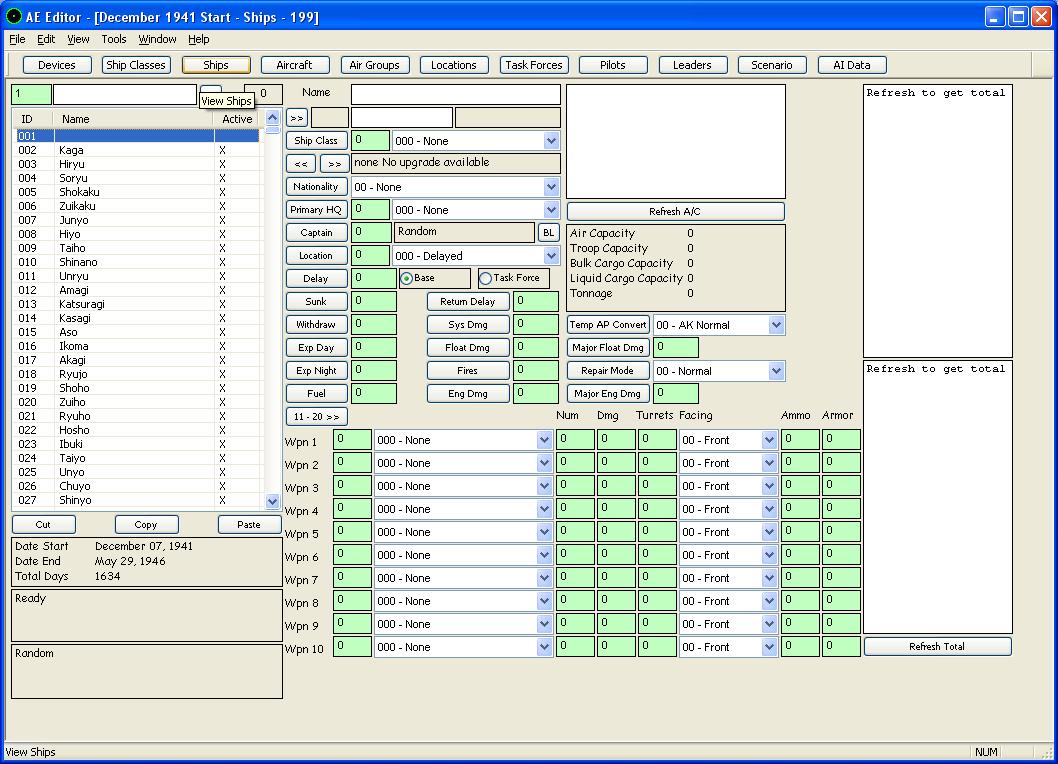Open the Help menu

click(198, 39)
